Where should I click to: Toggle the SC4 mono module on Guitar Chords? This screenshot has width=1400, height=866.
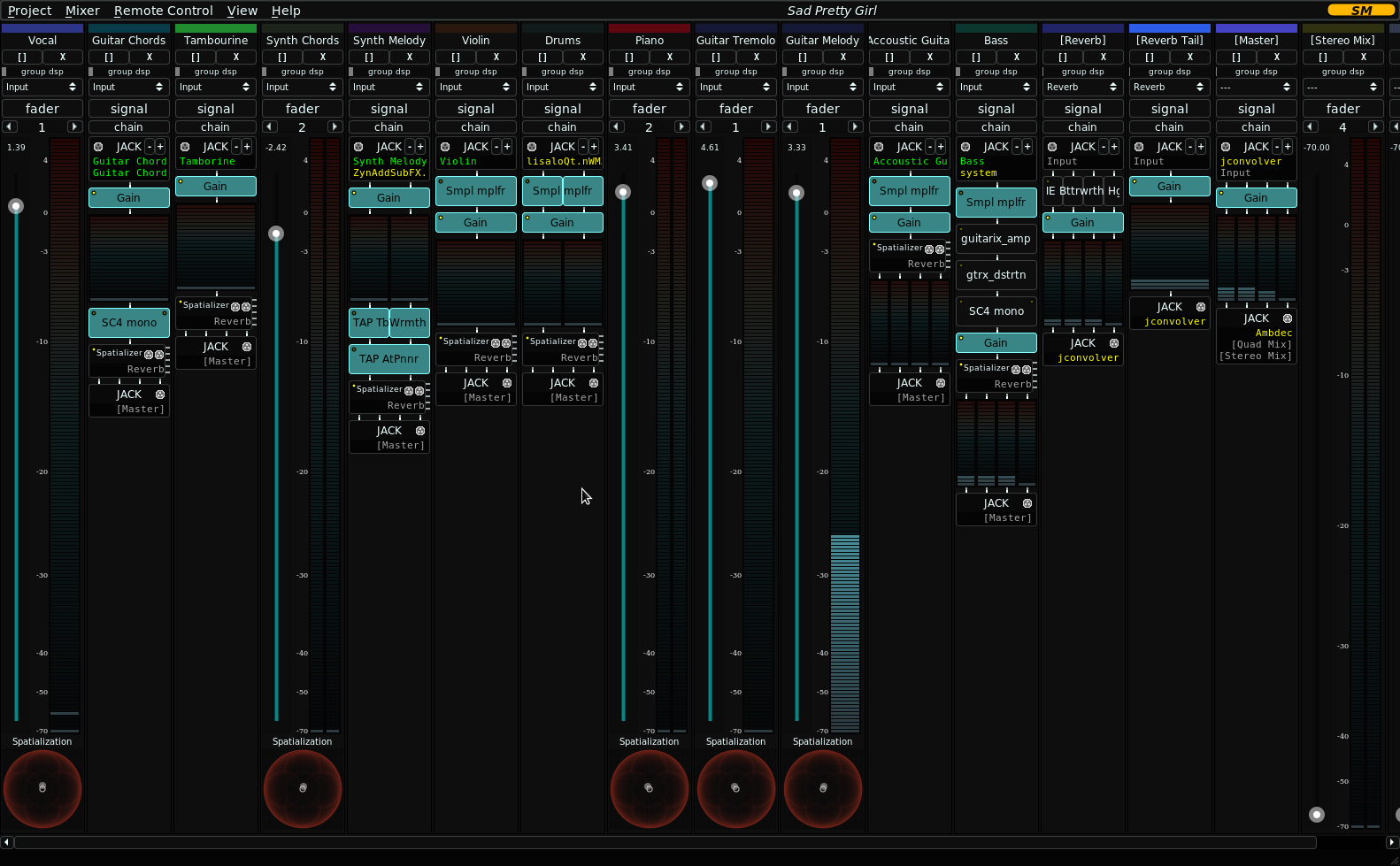[x=129, y=323]
